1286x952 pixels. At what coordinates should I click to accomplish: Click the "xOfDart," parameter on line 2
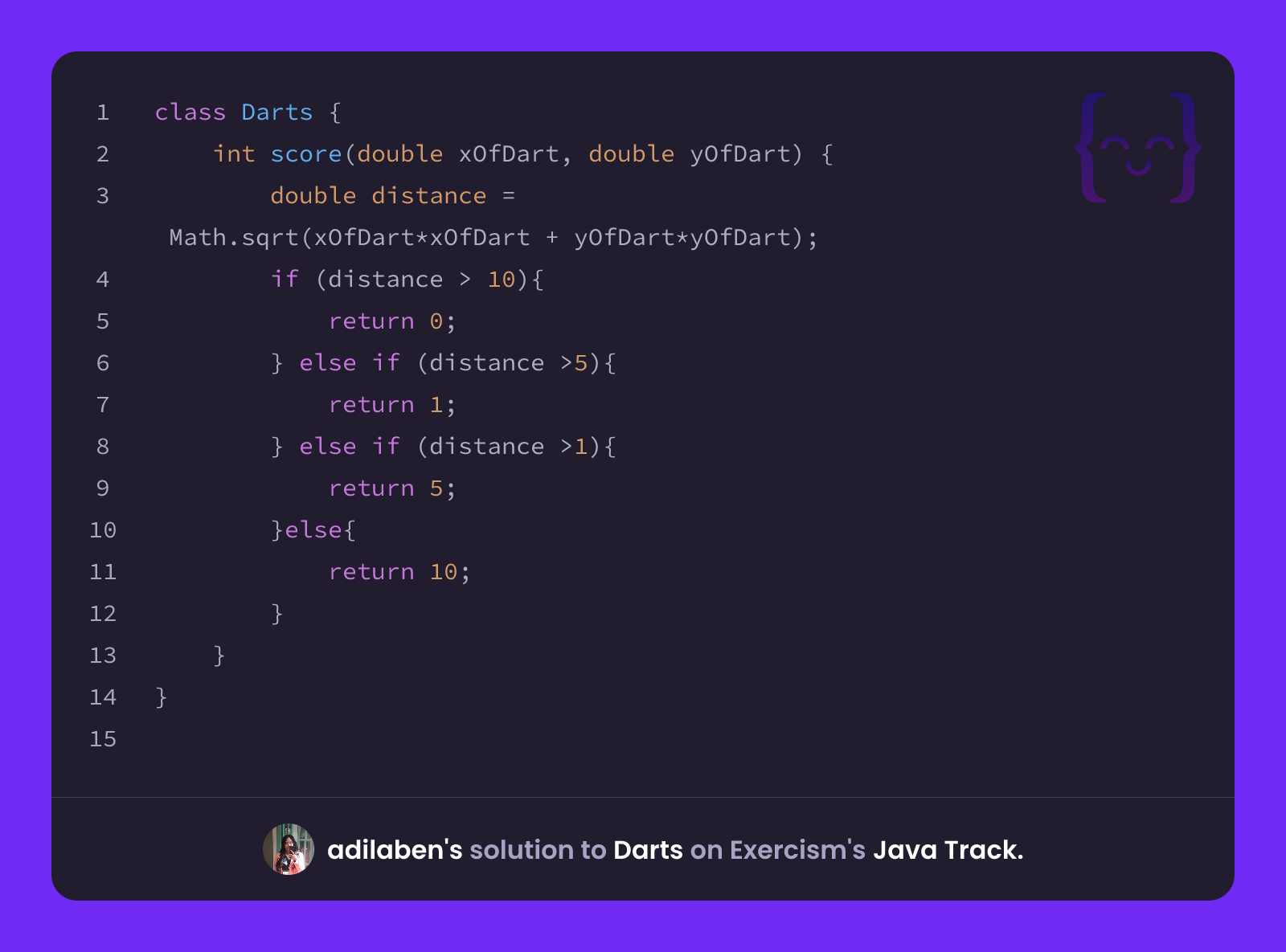[515, 154]
